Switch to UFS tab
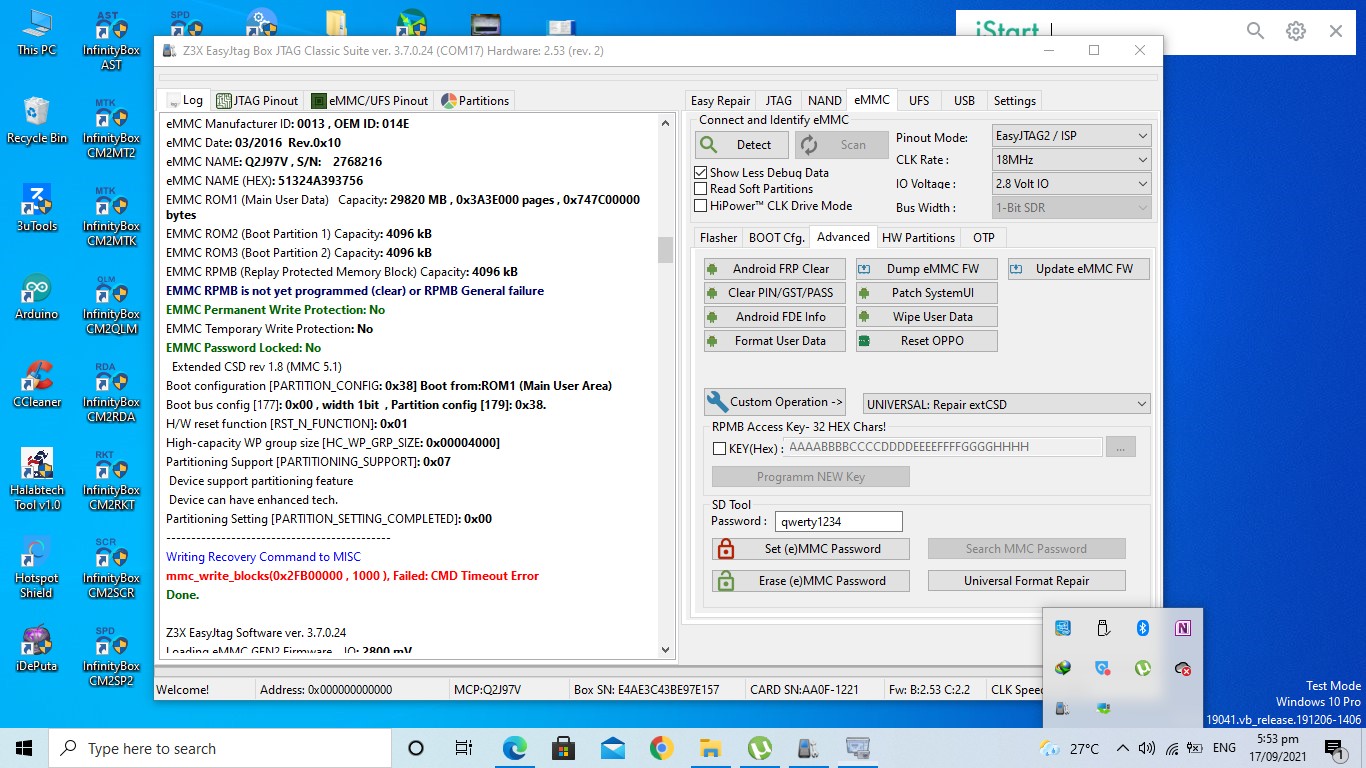 919,100
